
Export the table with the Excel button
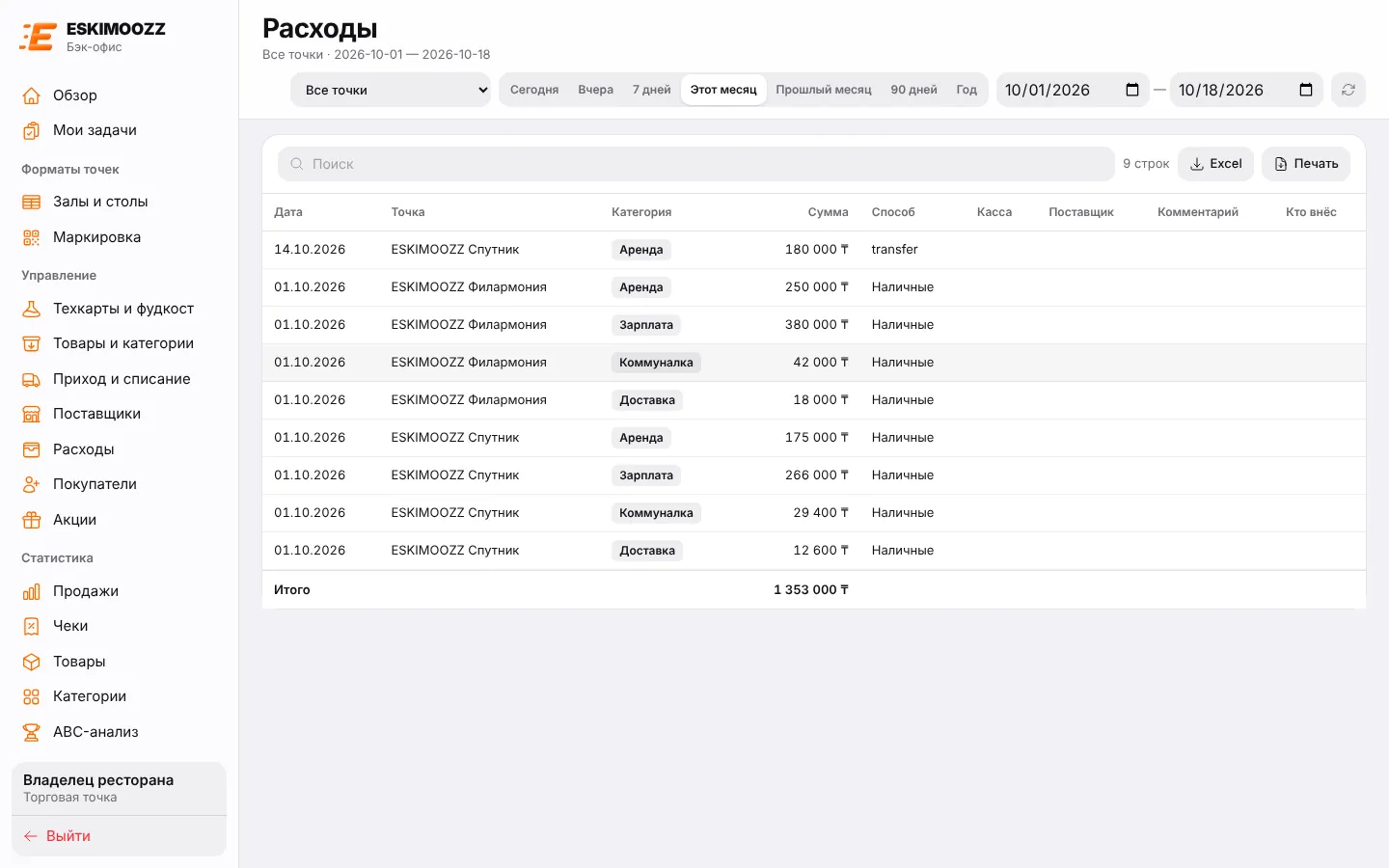[x=1215, y=164]
